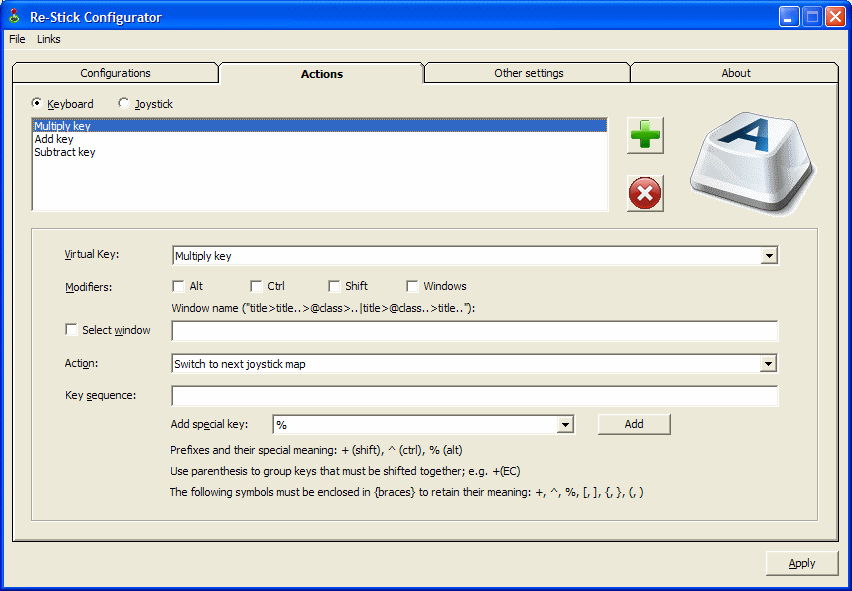Open the Links menu

(x=49, y=39)
